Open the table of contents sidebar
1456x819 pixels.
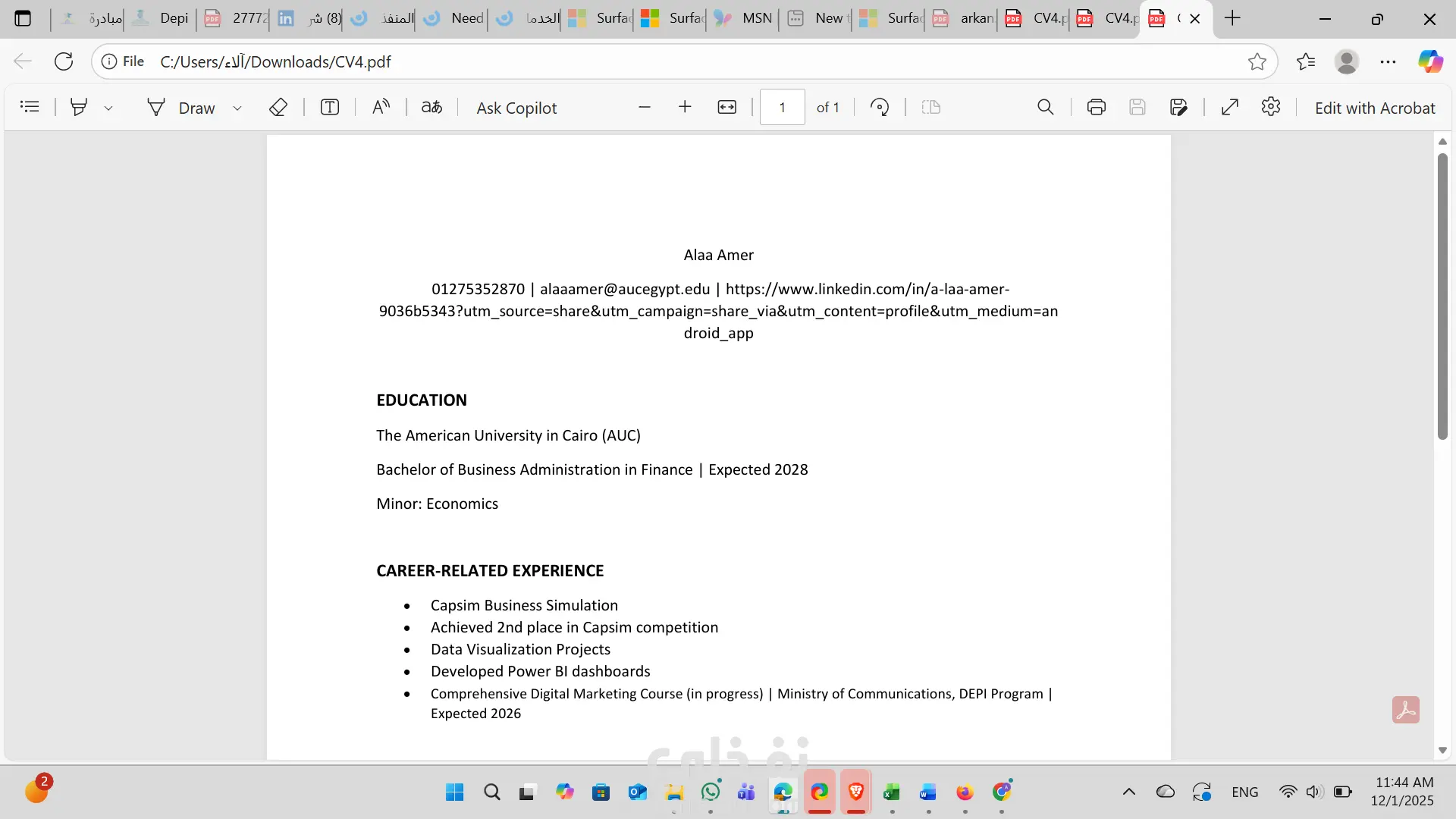pos(30,107)
